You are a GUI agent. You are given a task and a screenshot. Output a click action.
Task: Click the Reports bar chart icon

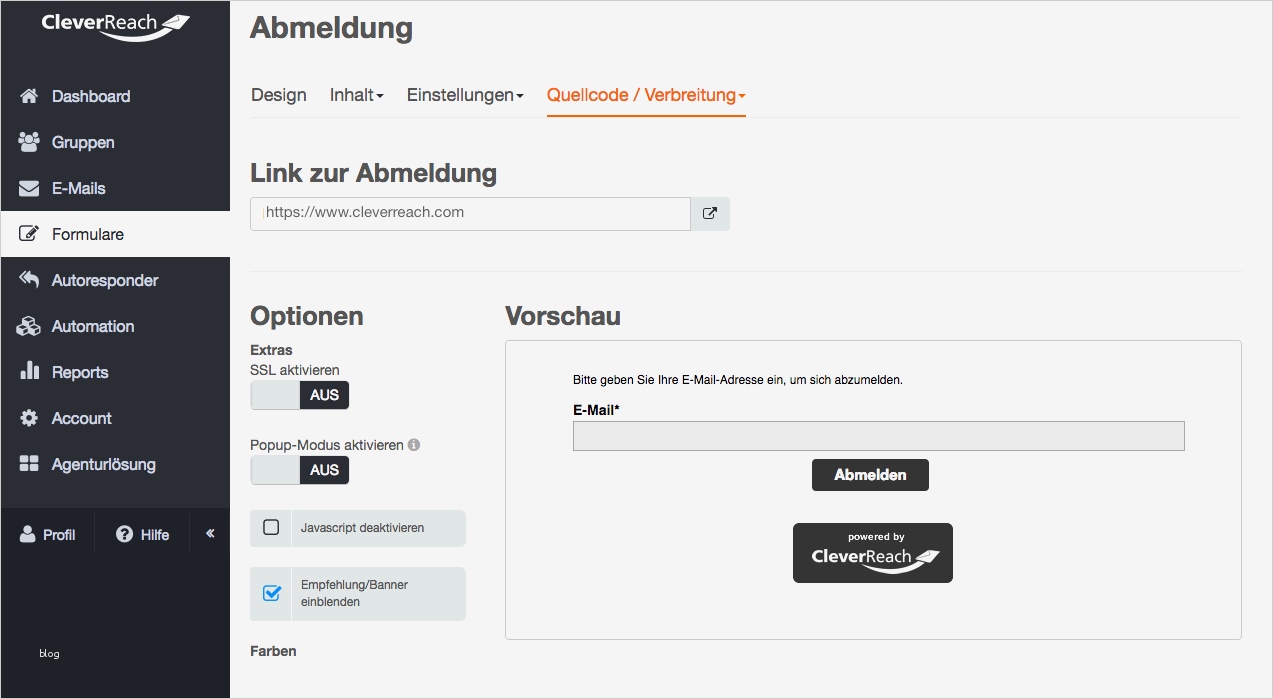point(29,372)
